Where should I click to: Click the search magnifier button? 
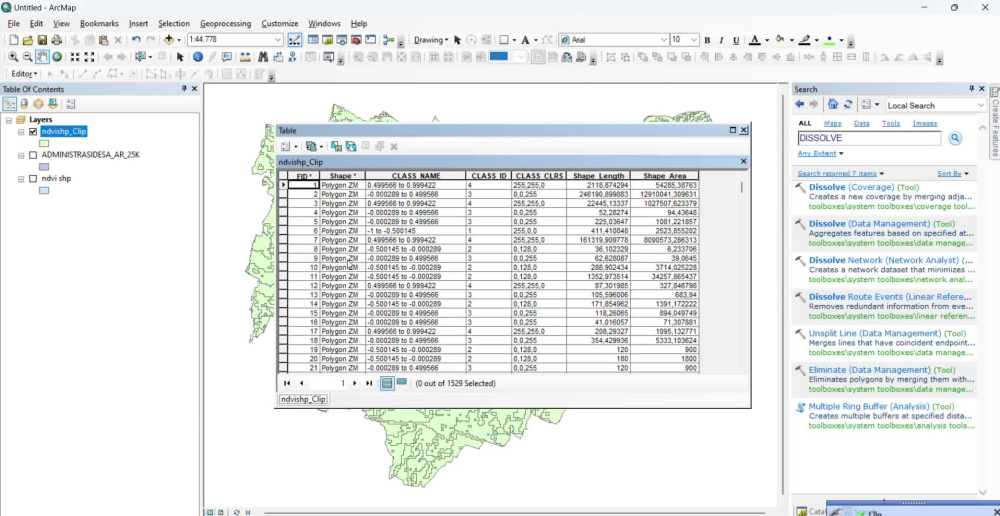pos(955,138)
